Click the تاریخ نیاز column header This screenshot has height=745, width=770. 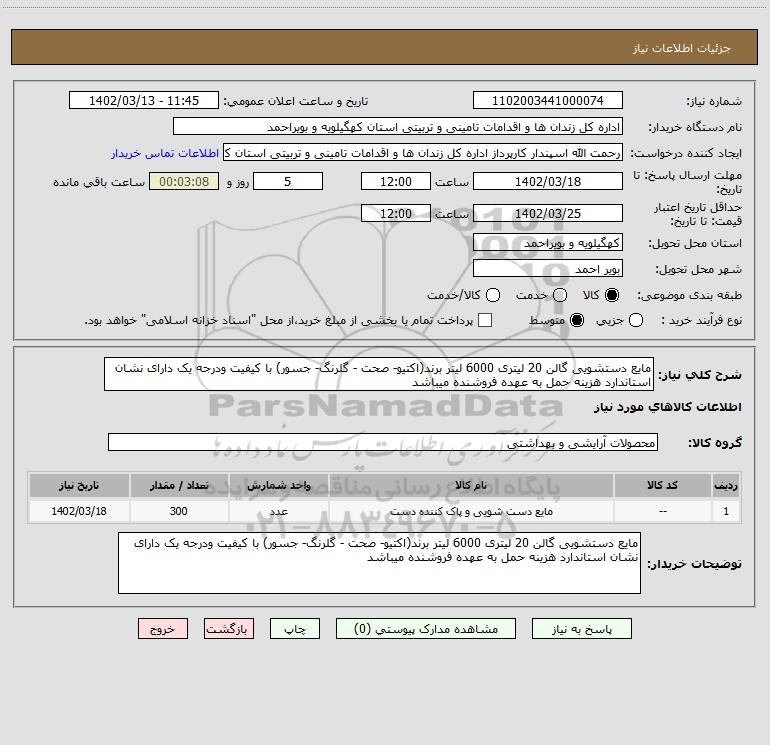(x=79, y=486)
